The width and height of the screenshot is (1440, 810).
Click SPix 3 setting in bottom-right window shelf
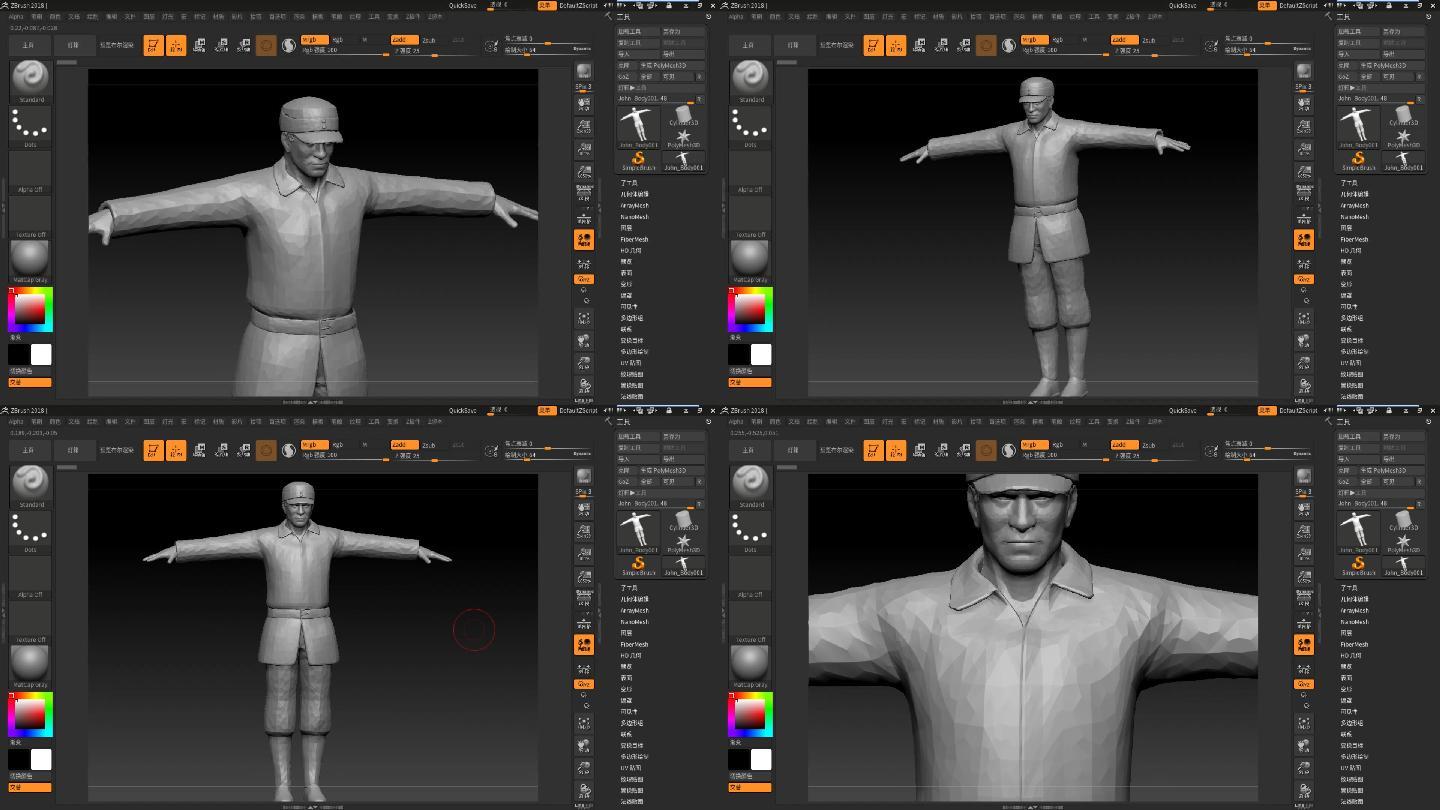coord(1304,492)
